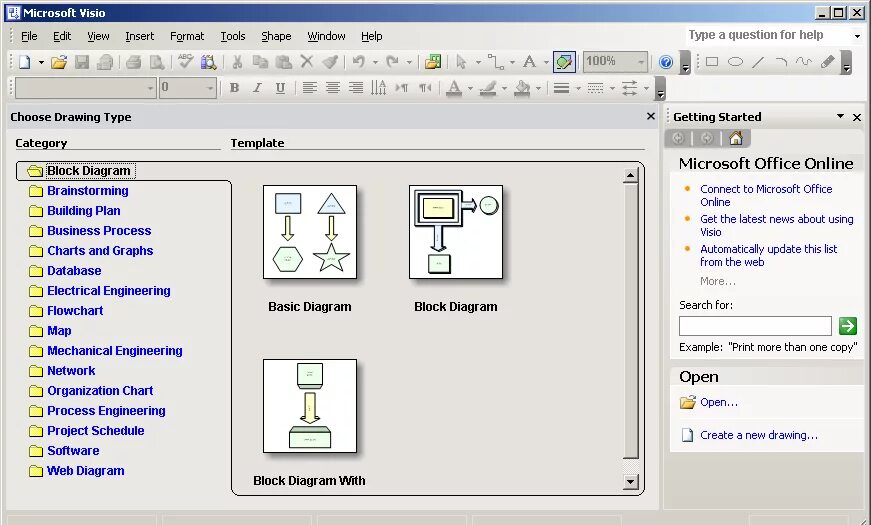Run the Spelling check icon
871x525 pixels.
(186, 62)
